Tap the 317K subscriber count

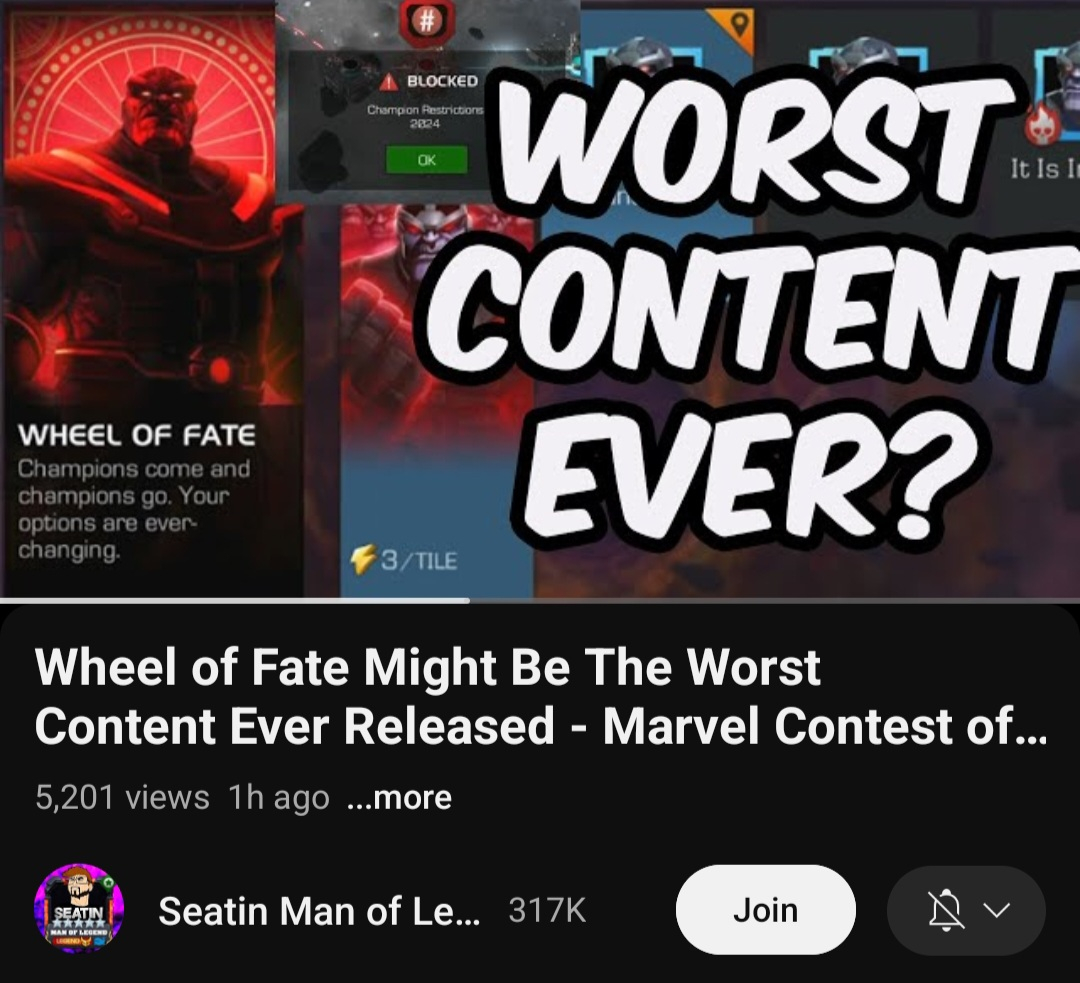[547, 911]
